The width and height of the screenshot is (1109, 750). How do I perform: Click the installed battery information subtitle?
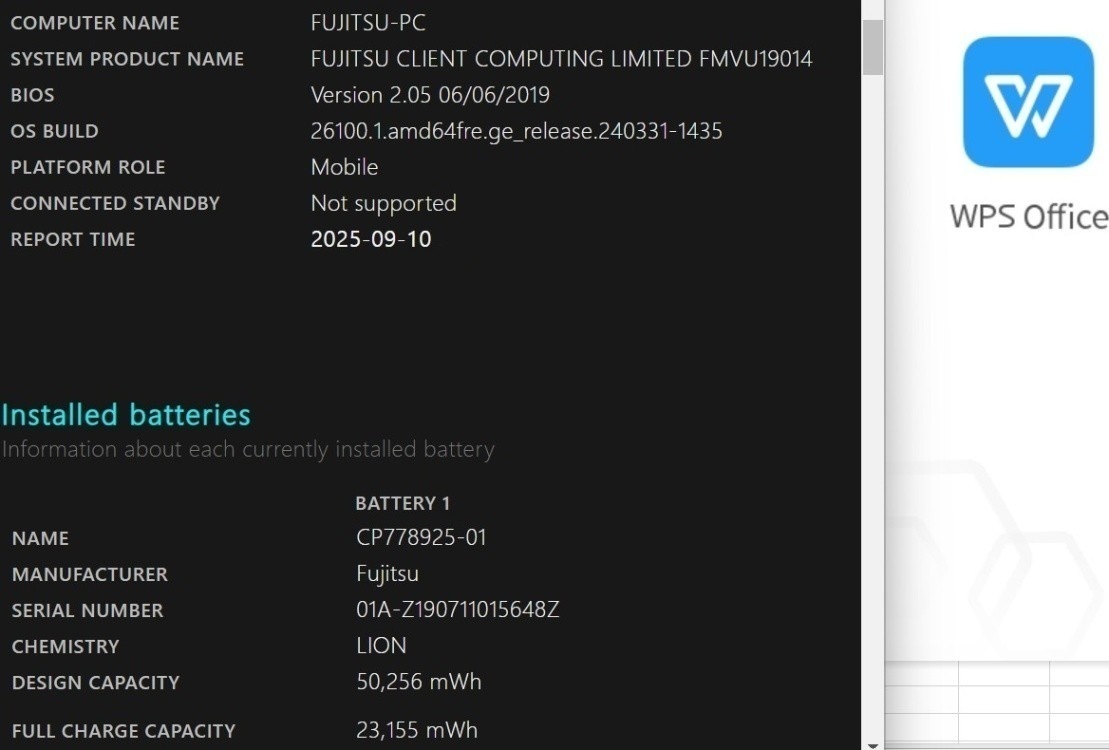pos(248,450)
